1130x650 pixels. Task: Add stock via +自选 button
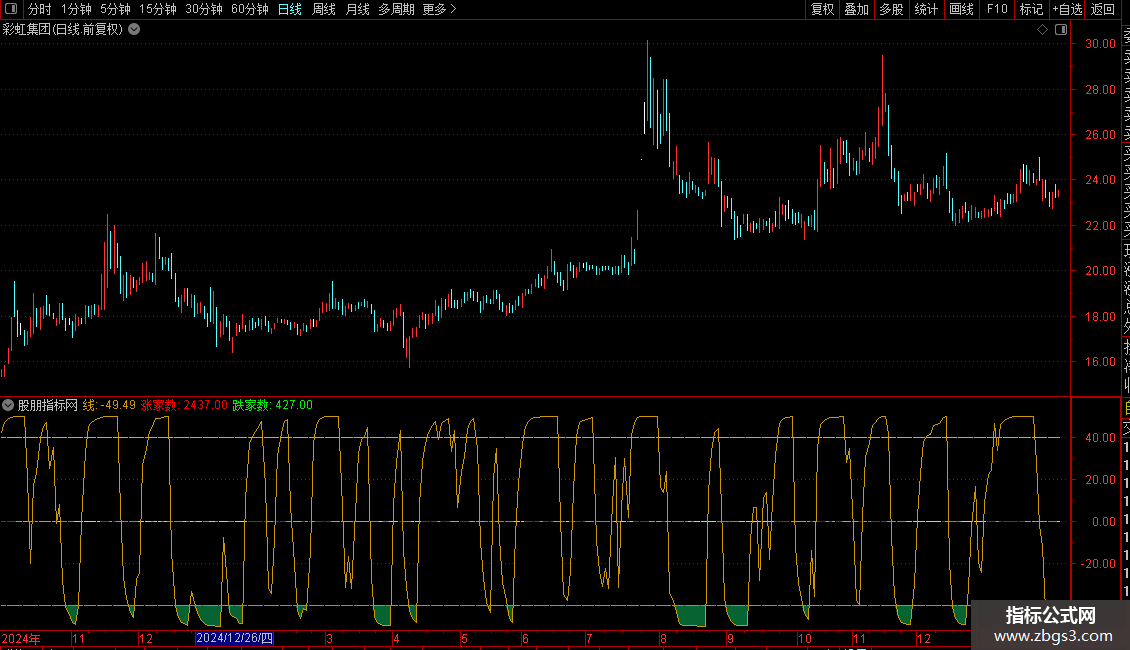1067,9
